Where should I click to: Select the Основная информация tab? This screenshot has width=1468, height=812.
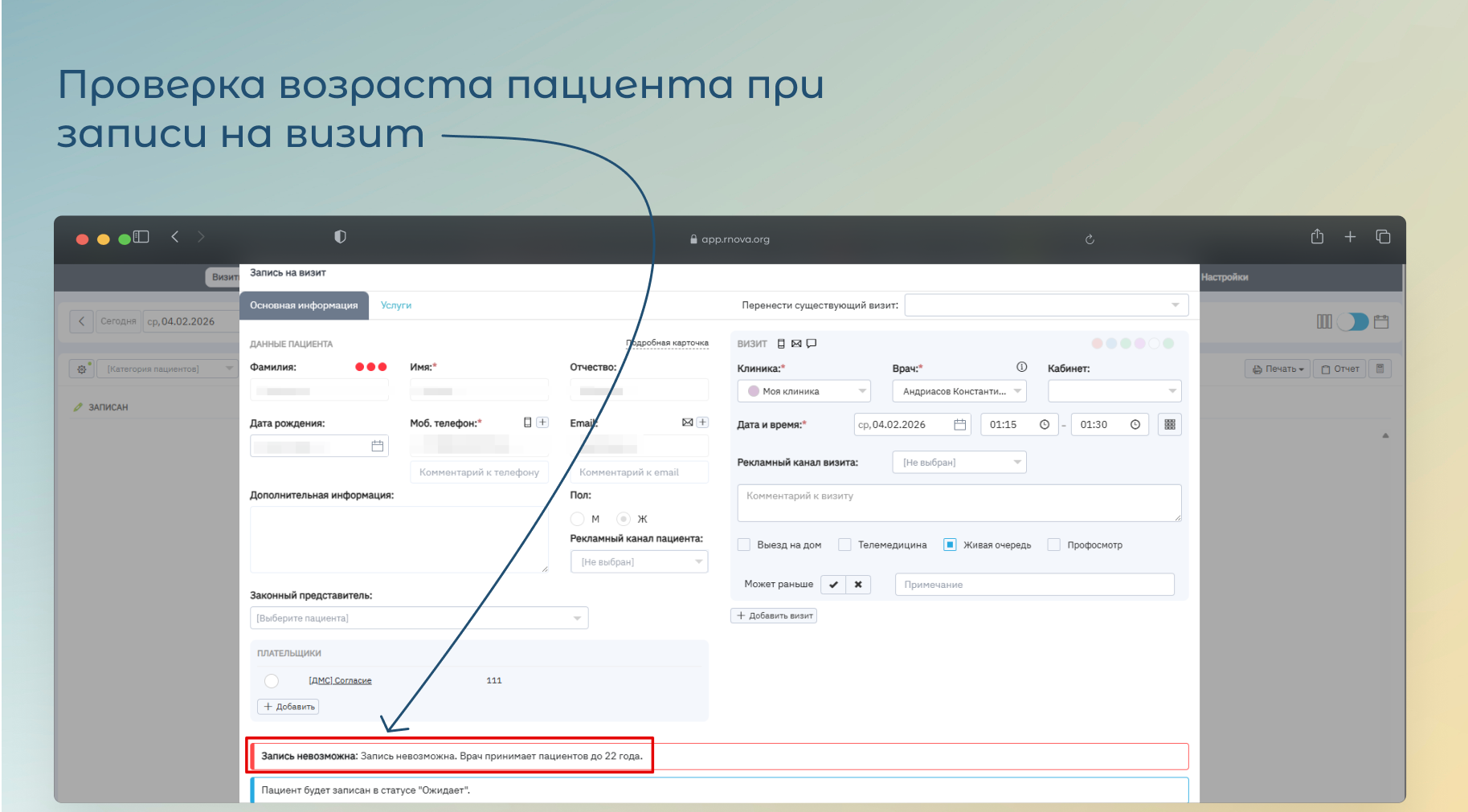click(x=304, y=305)
